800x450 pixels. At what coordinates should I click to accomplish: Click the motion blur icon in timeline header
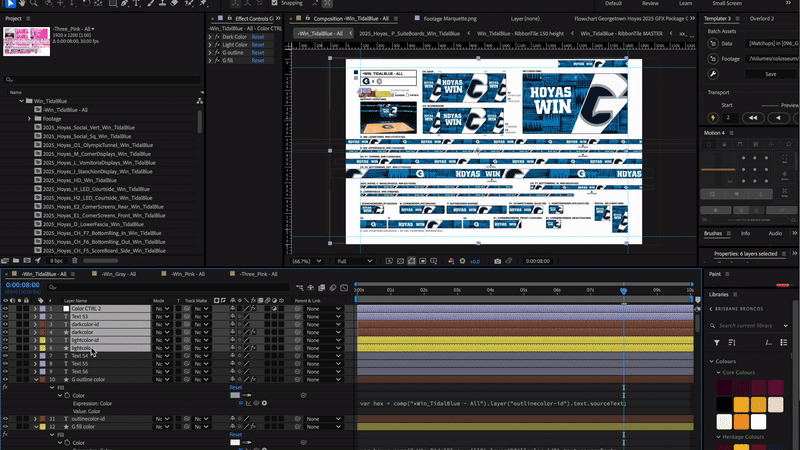[x=333, y=288]
